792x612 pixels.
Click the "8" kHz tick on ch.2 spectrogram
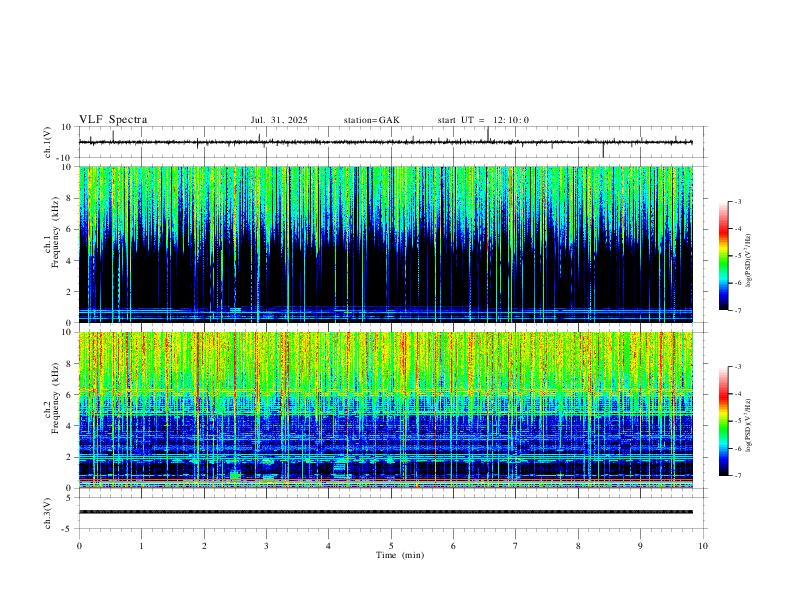[69, 364]
